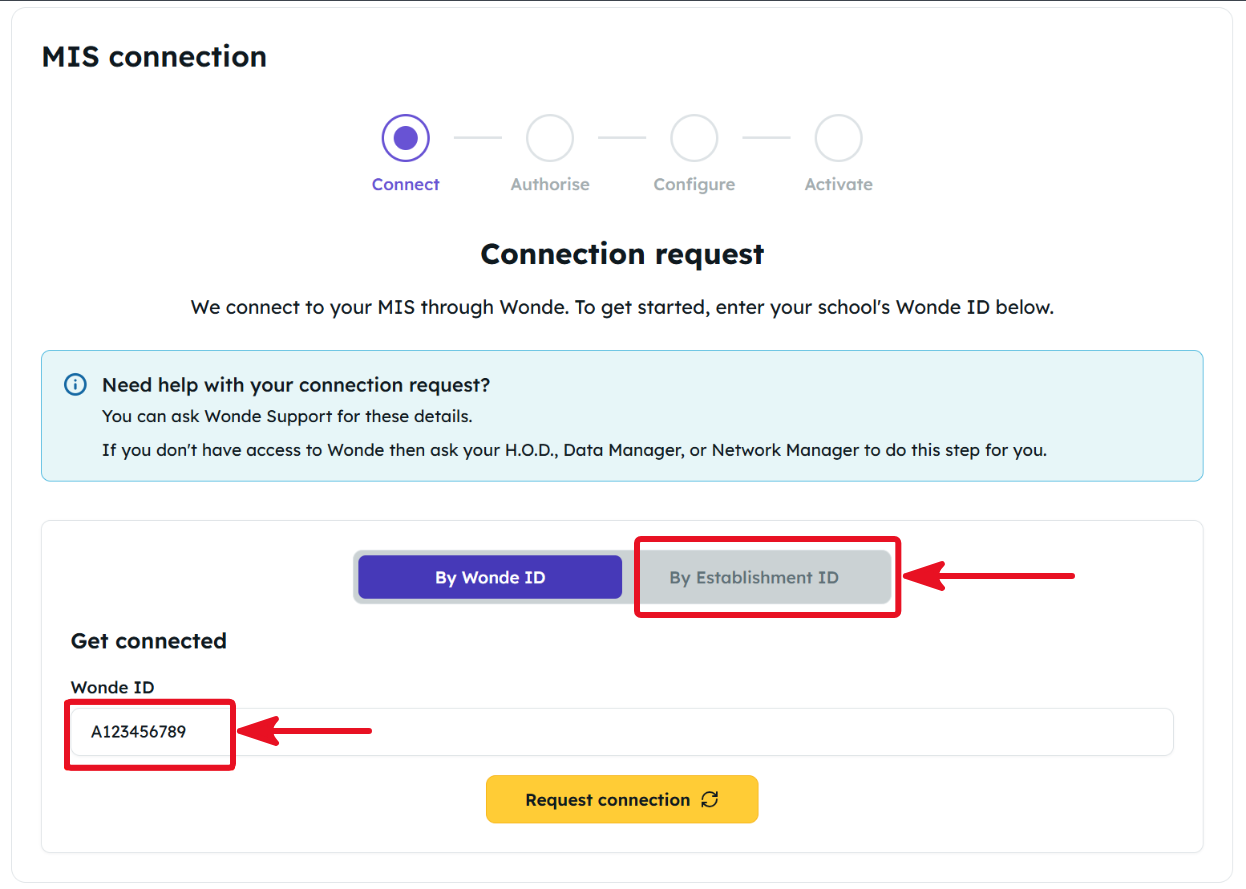Select the Authorise step circle
The width and height of the screenshot is (1246, 889).
tap(550, 138)
